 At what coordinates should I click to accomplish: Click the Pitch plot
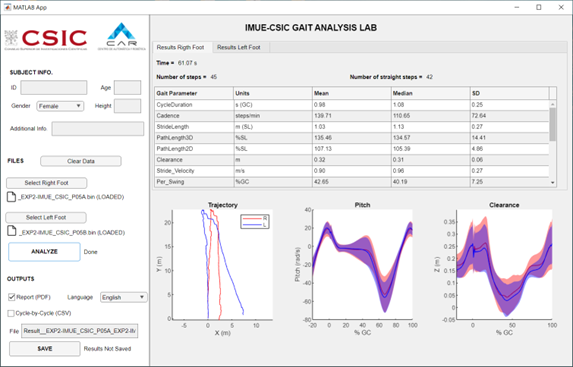[x=363, y=265]
